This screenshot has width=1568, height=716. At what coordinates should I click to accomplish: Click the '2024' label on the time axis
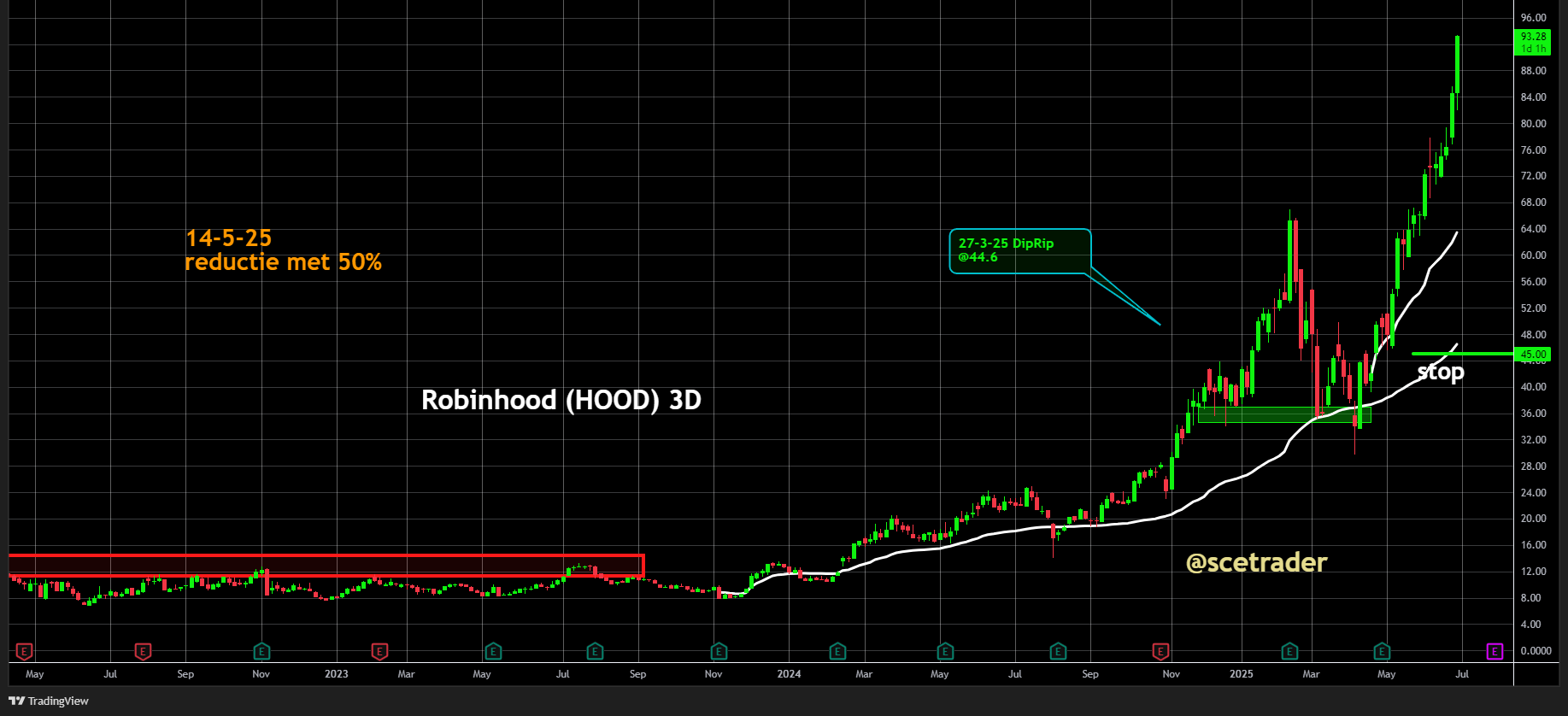point(789,674)
